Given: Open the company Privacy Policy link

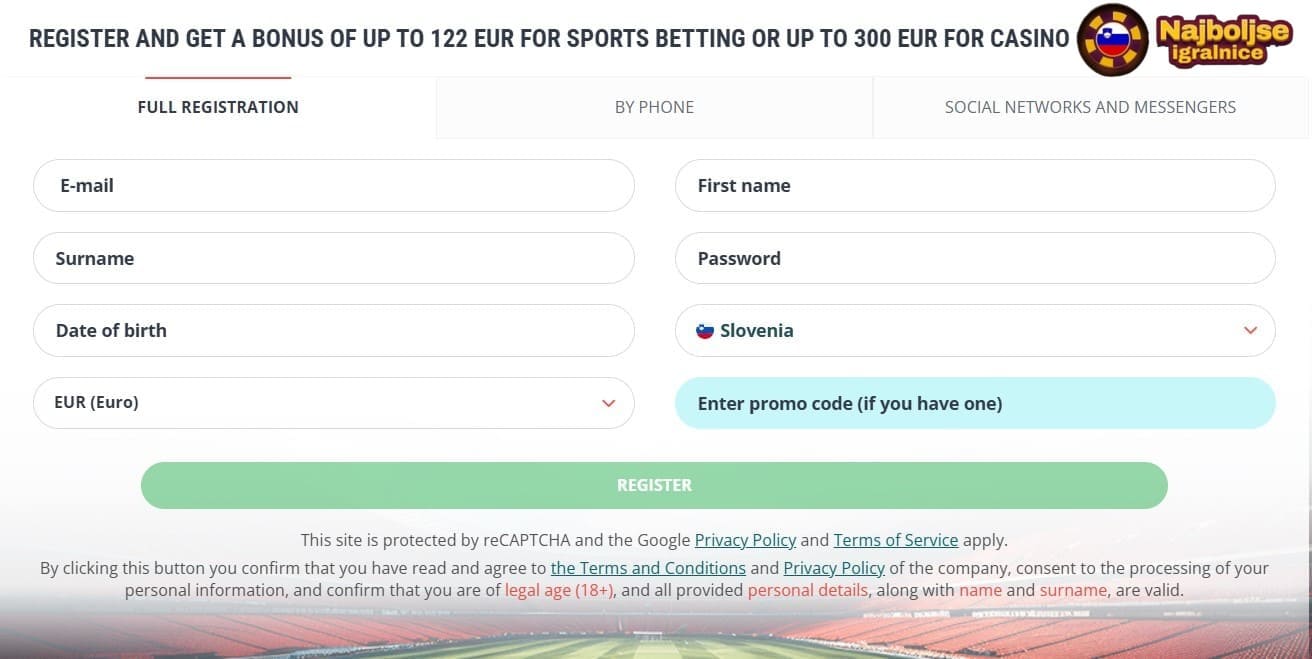Looking at the screenshot, I should (x=834, y=568).
